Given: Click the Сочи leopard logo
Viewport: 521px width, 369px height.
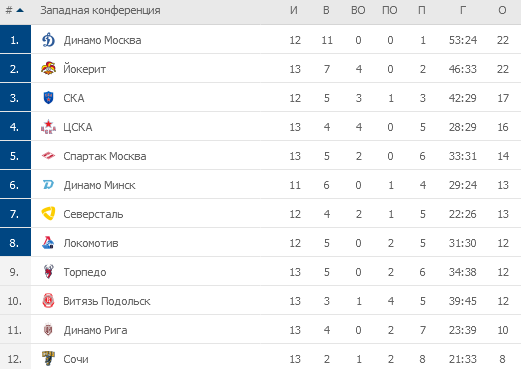Looking at the screenshot, I should (x=48, y=359).
